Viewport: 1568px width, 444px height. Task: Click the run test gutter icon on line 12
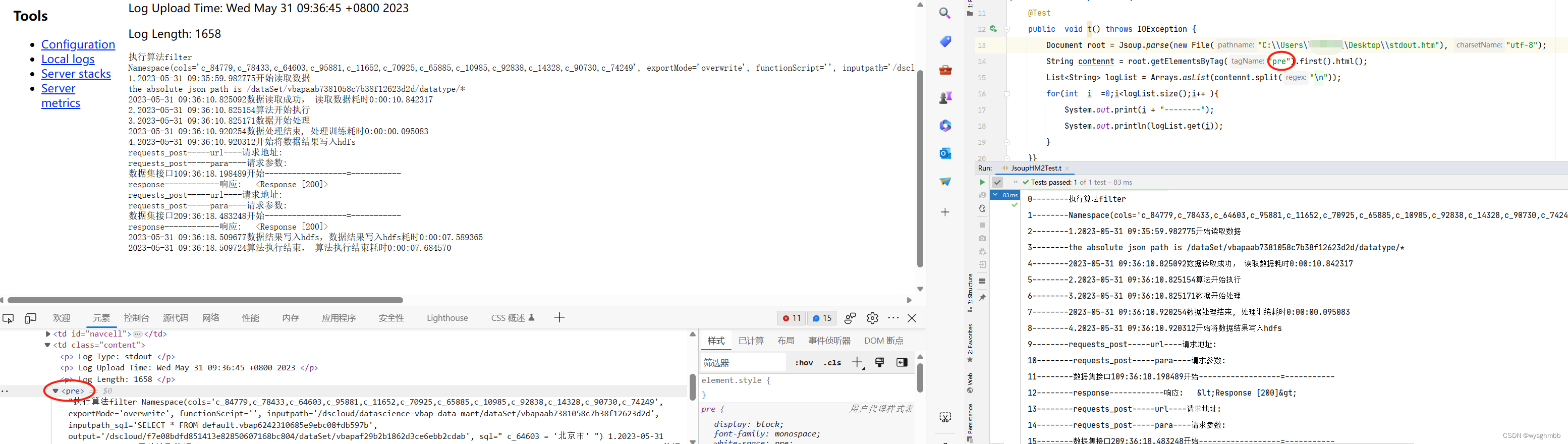993,29
